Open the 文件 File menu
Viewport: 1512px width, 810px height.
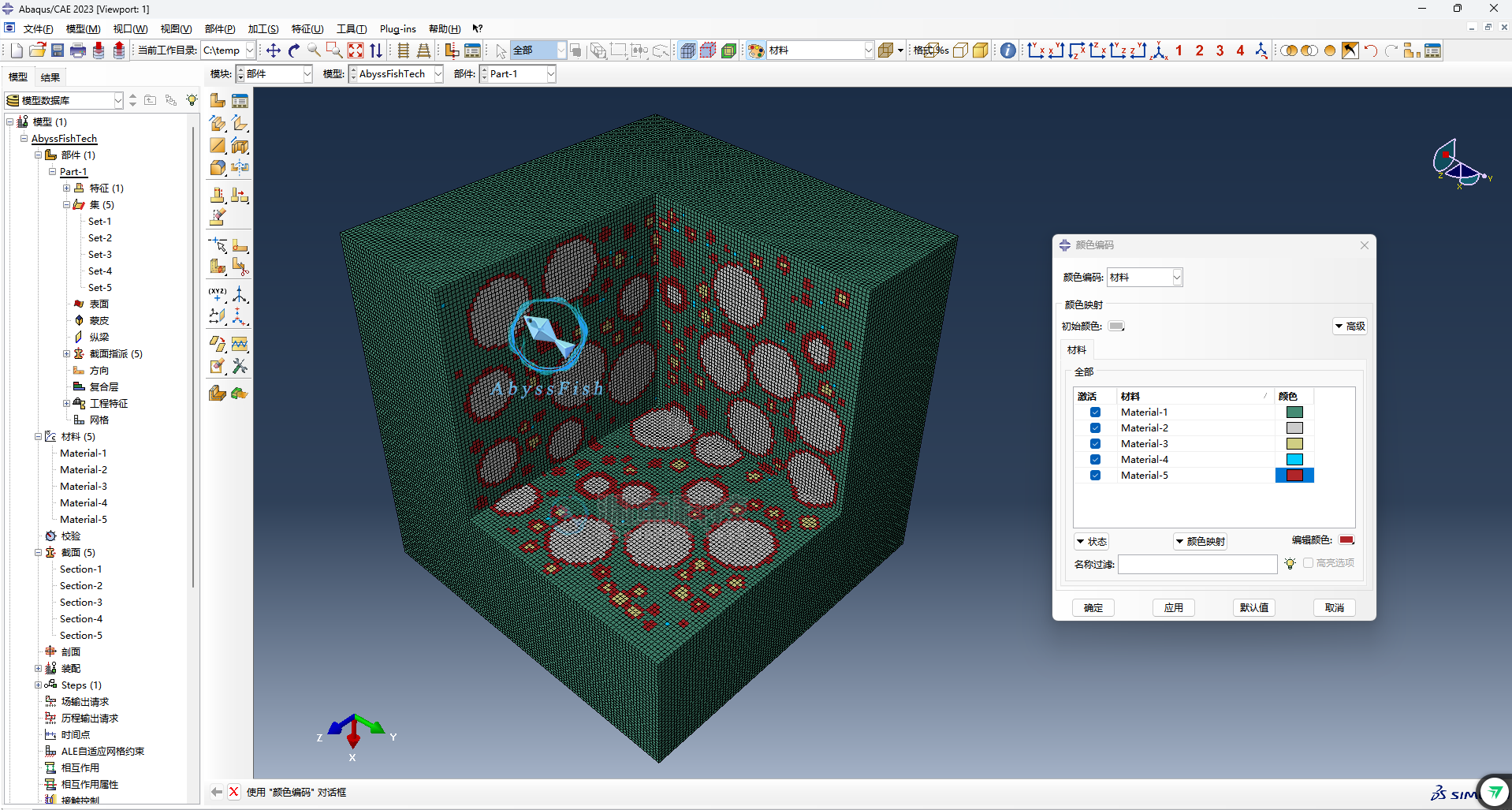click(38, 29)
